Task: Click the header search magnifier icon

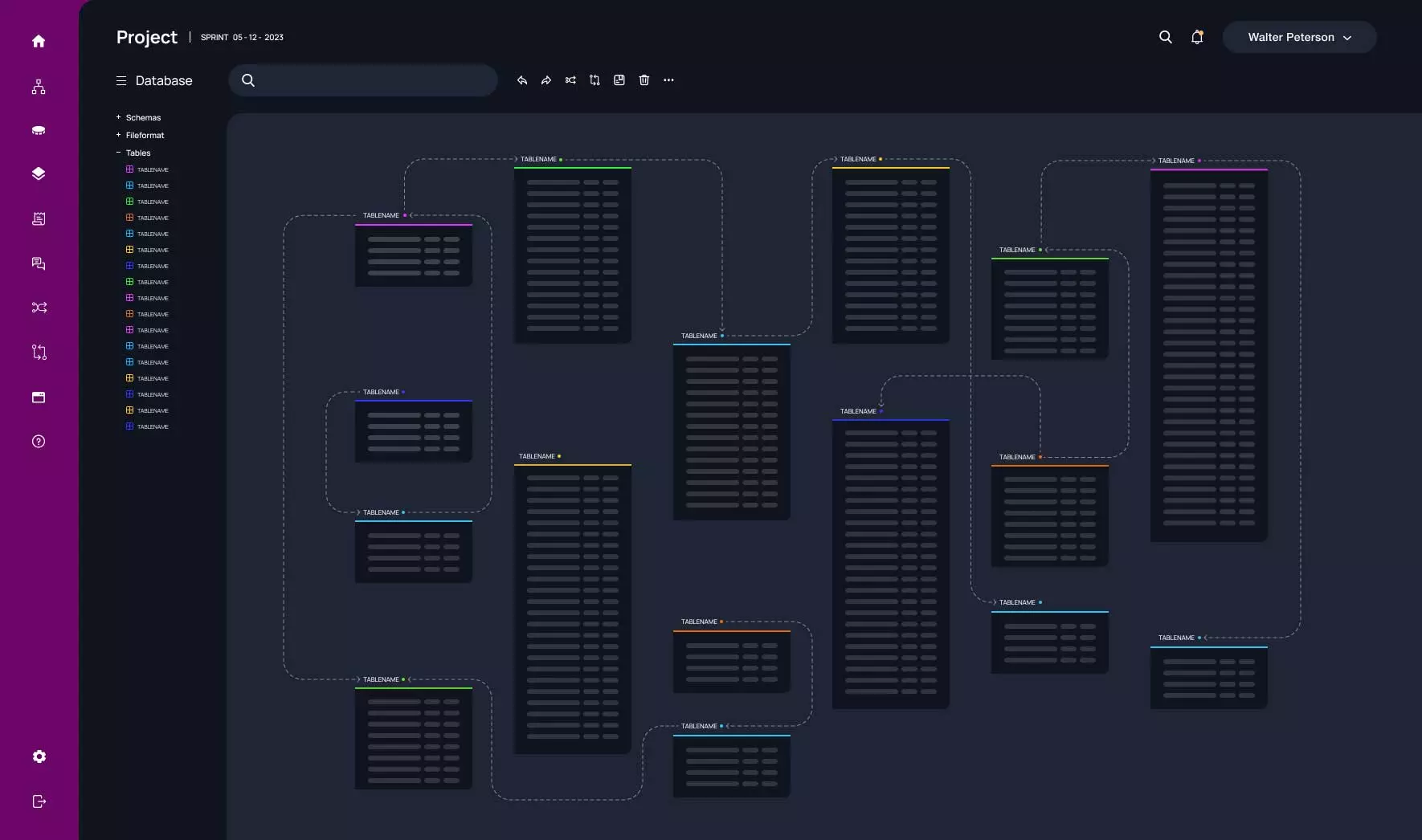Action: 1165,37
